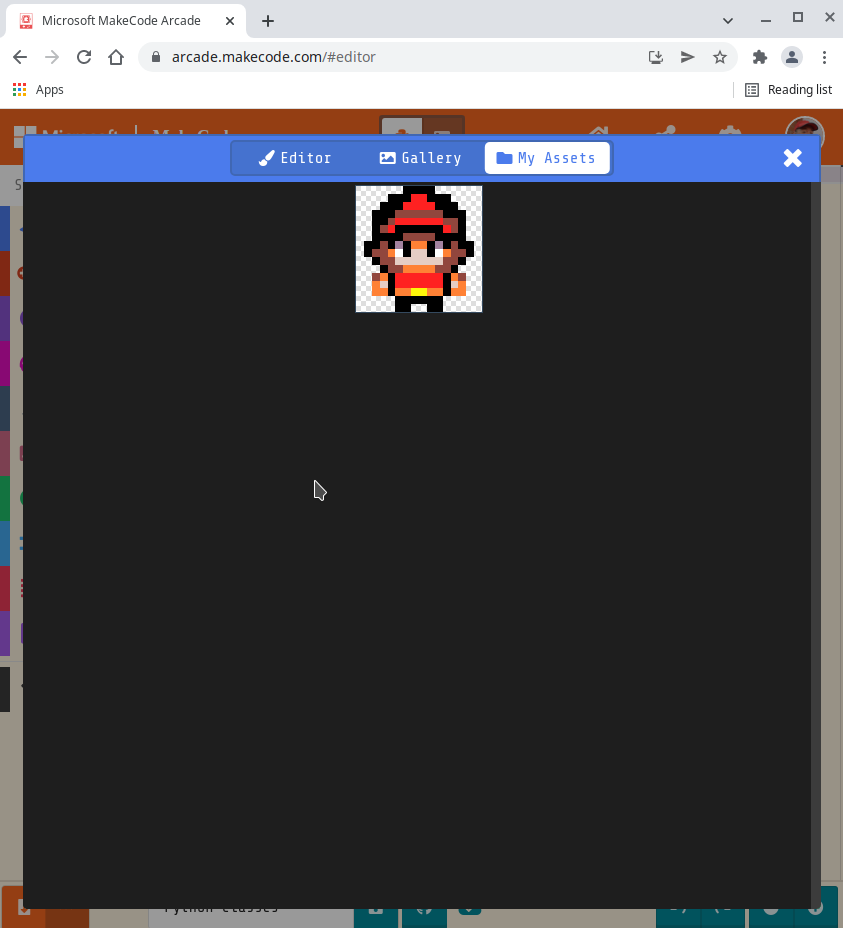This screenshot has width=843, height=928.
Task: Click the back navigation arrow
Action: pyautogui.click(x=19, y=57)
